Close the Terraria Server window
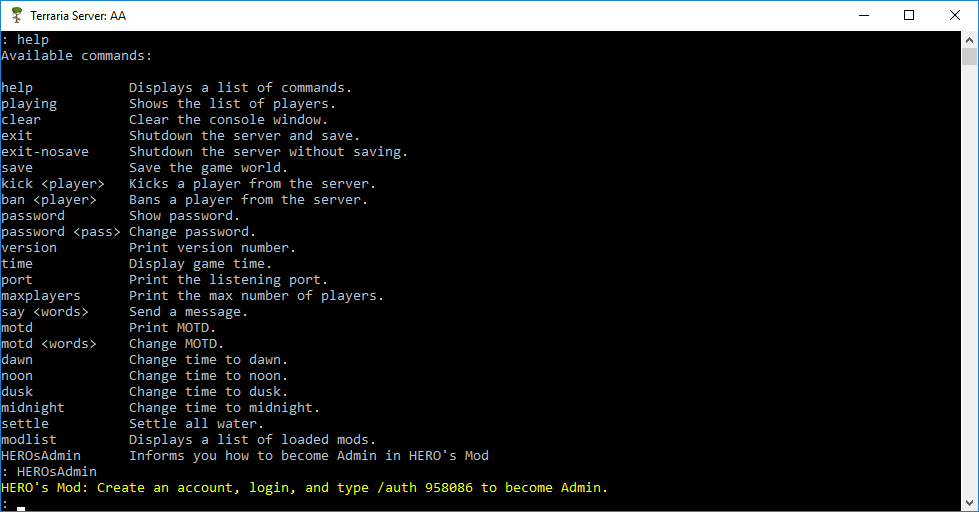Viewport: 979px width, 512px height. 955,16
